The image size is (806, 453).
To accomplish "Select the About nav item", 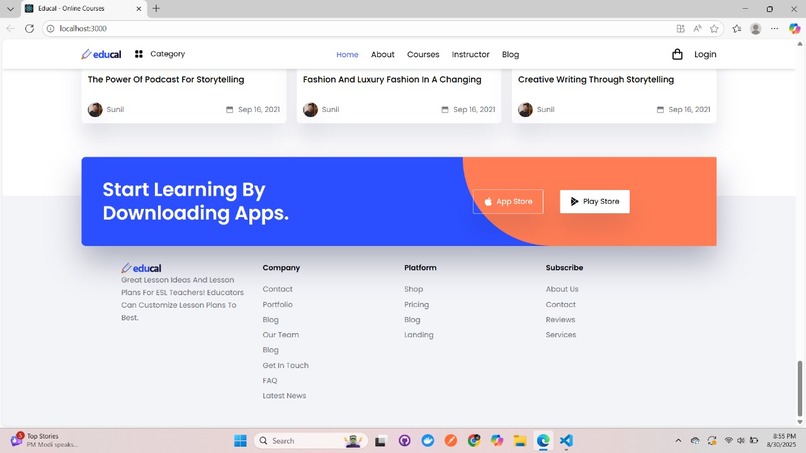I will (382, 55).
